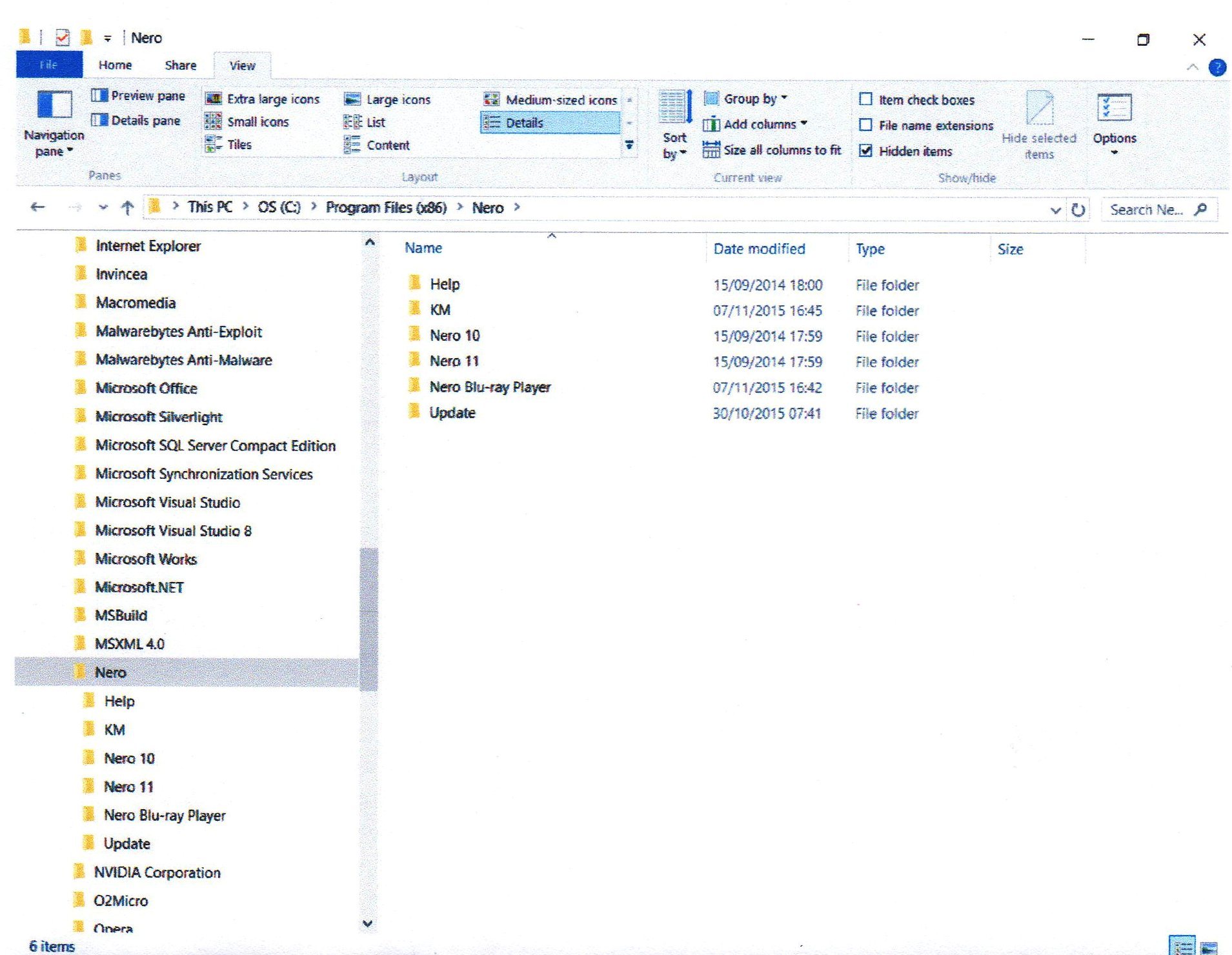Open the File menu
The image size is (1232, 955).
pos(49,65)
